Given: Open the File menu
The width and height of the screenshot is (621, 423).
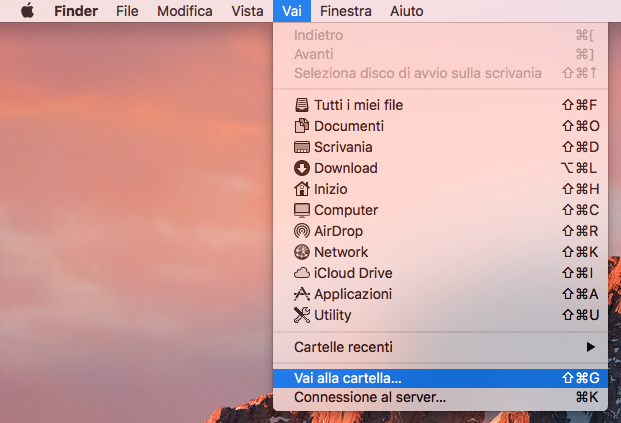Looking at the screenshot, I should point(127,11).
